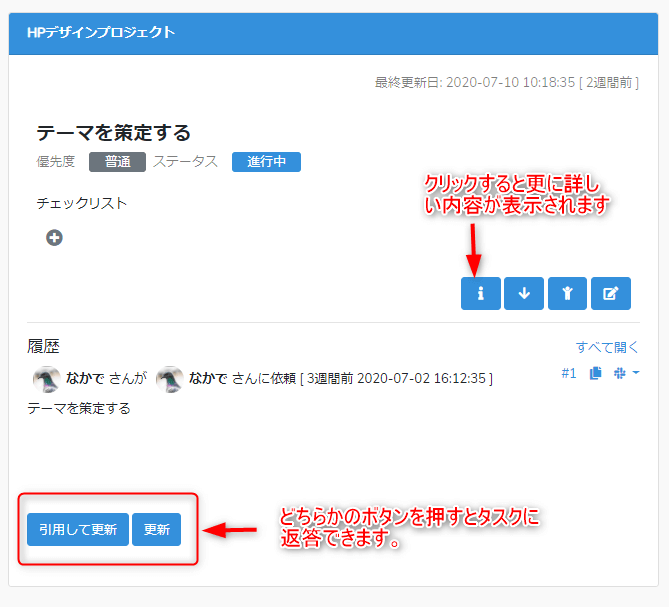Click the HPデザインプロジェクト header title
The image size is (669, 607).
101,32
